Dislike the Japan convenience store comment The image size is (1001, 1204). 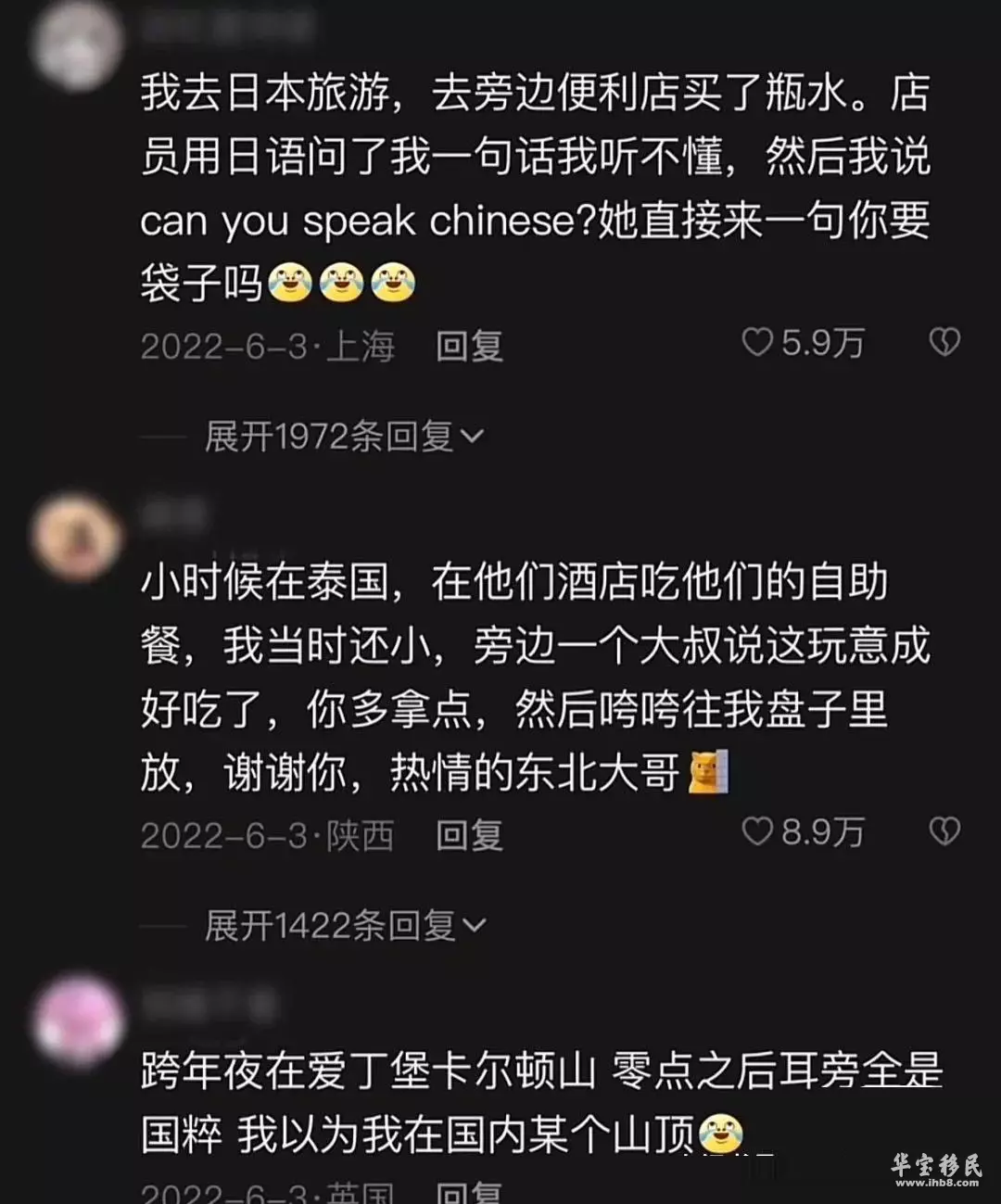coord(944,342)
